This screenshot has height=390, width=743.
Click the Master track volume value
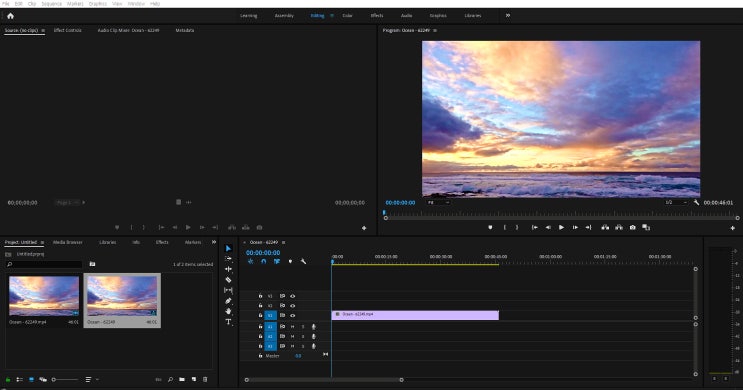point(298,356)
